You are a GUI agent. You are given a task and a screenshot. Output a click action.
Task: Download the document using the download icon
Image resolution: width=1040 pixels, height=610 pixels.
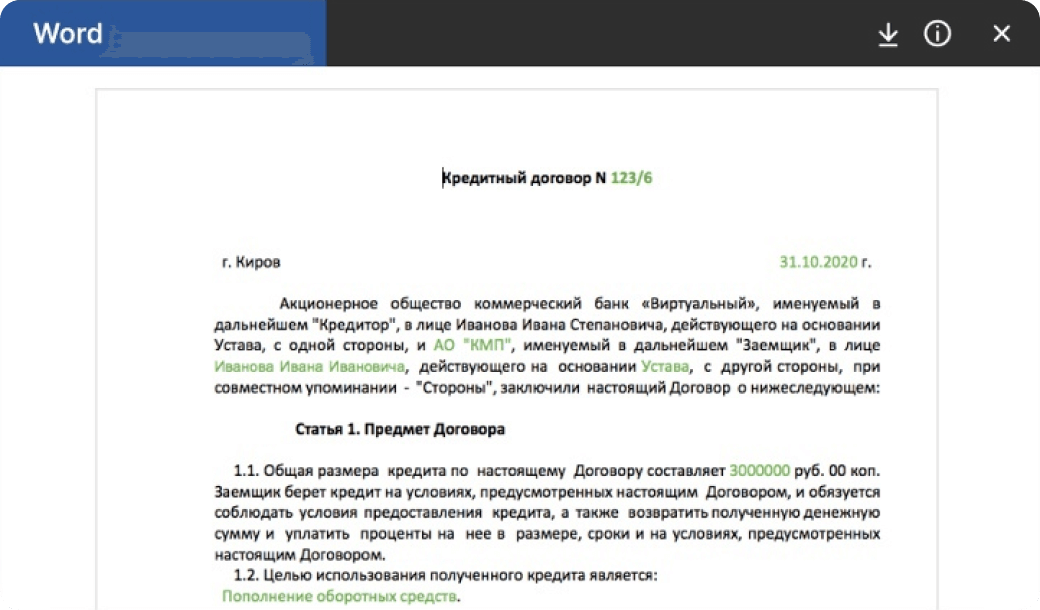tap(887, 34)
